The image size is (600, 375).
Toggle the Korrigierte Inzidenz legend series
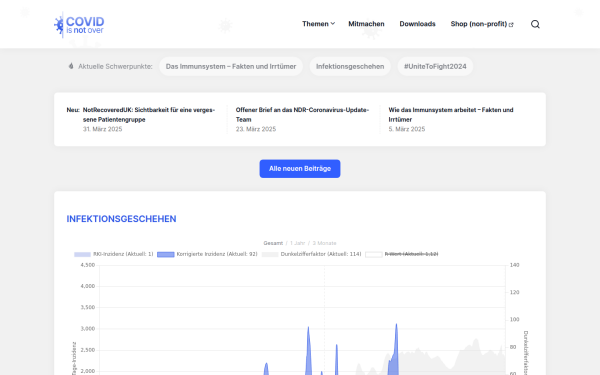point(207,254)
